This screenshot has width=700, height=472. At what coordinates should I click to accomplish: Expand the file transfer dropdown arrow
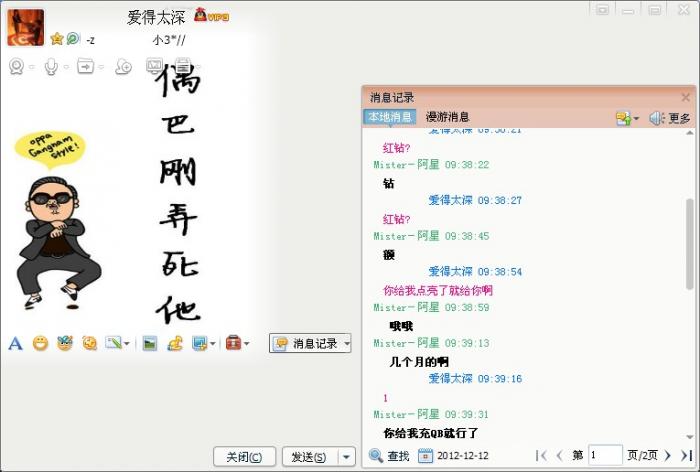click(x=101, y=67)
